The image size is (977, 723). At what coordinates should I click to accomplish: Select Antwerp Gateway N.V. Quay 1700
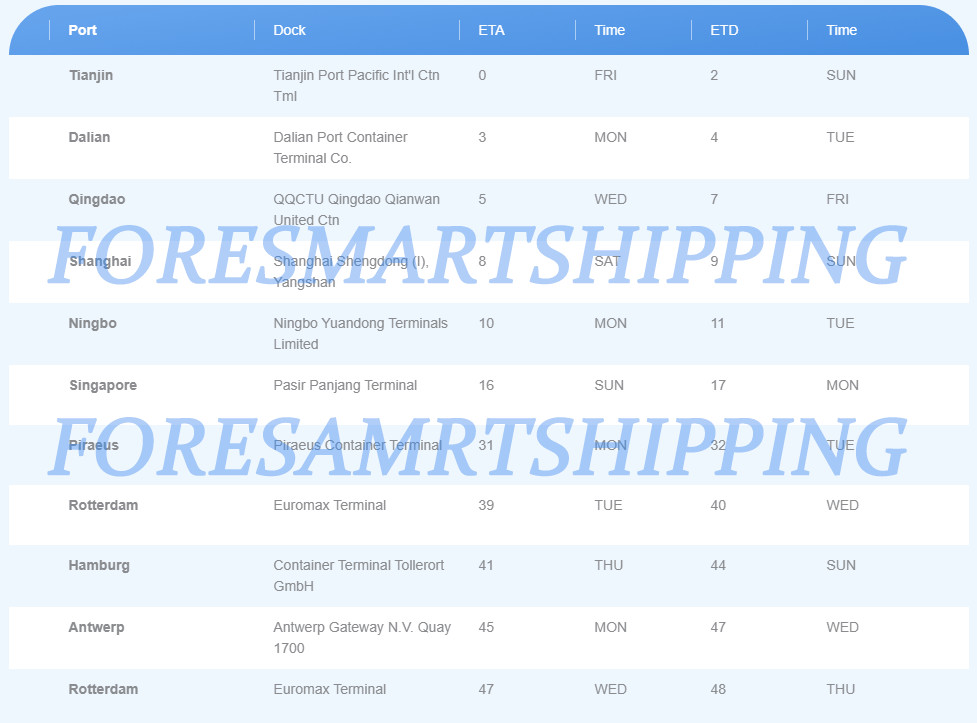pos(361,637)
